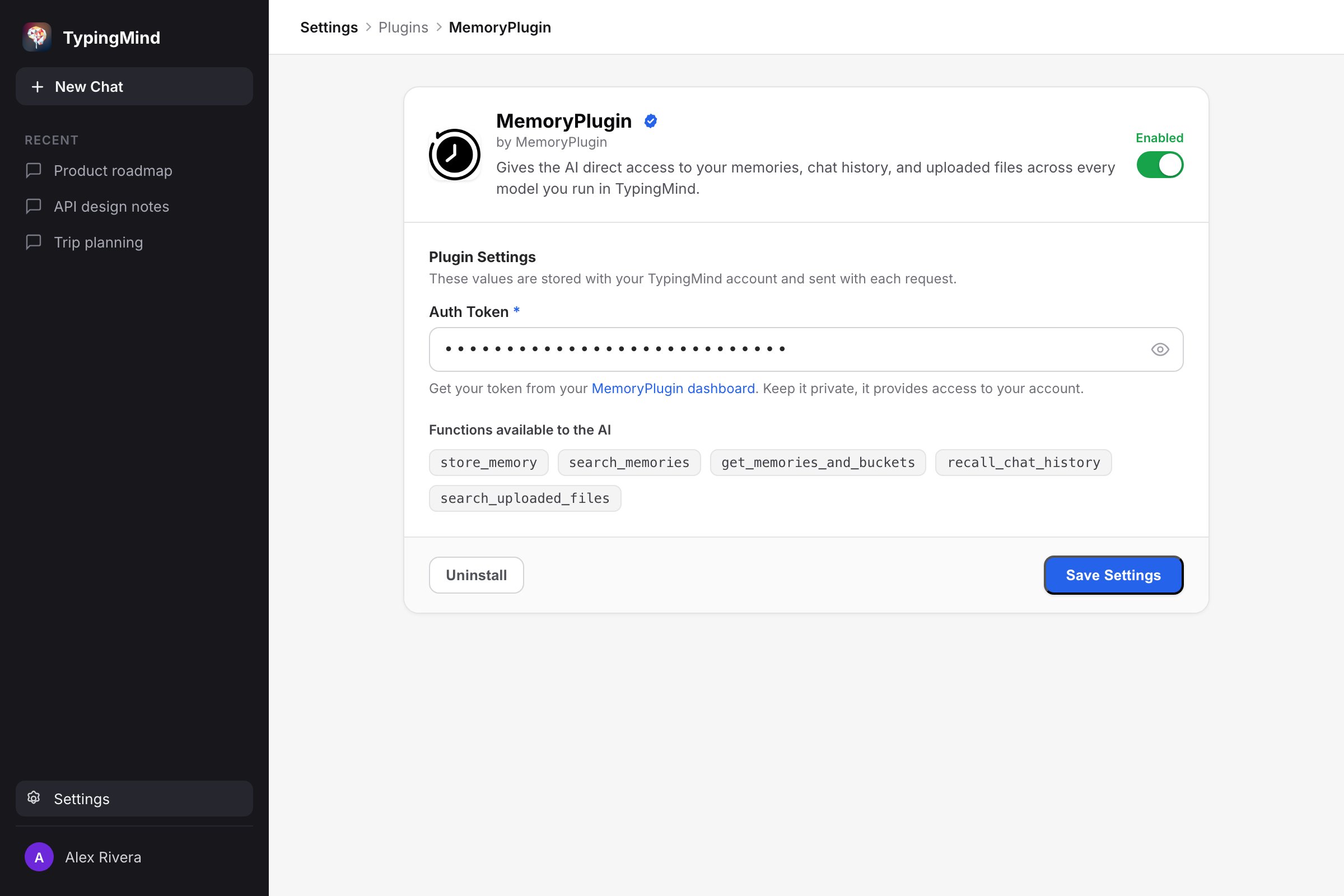Click the chat bubble icon beside API design notes
The image size is (1344, 896).
click(34, 206)
